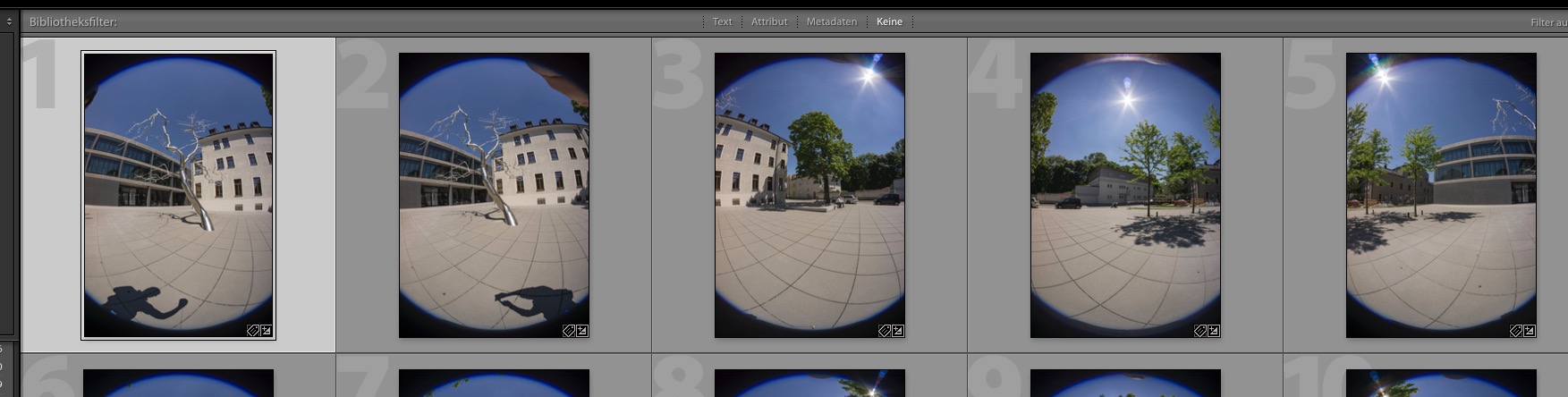Click keyword tag badge on photo 3
This screenshot has width=1568, height=397.
885,331
